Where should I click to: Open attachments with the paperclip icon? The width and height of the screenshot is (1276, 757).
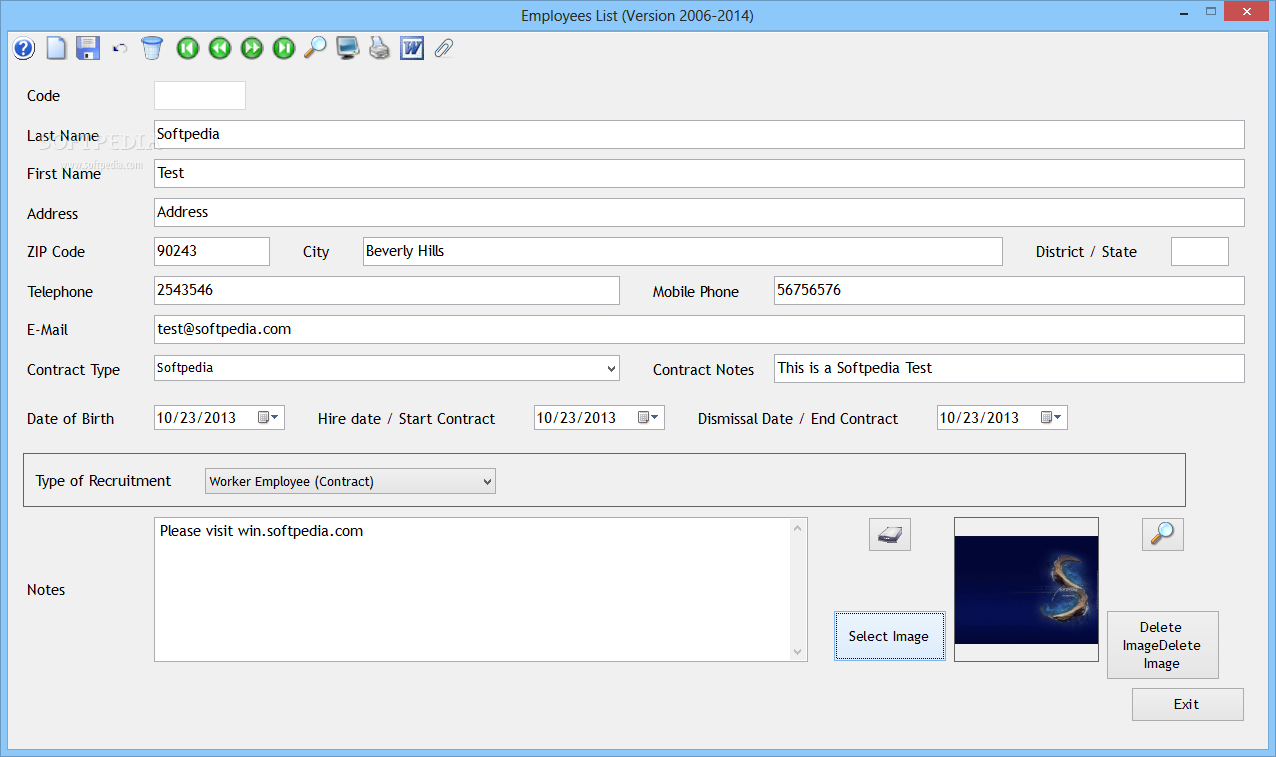[444, 47]
